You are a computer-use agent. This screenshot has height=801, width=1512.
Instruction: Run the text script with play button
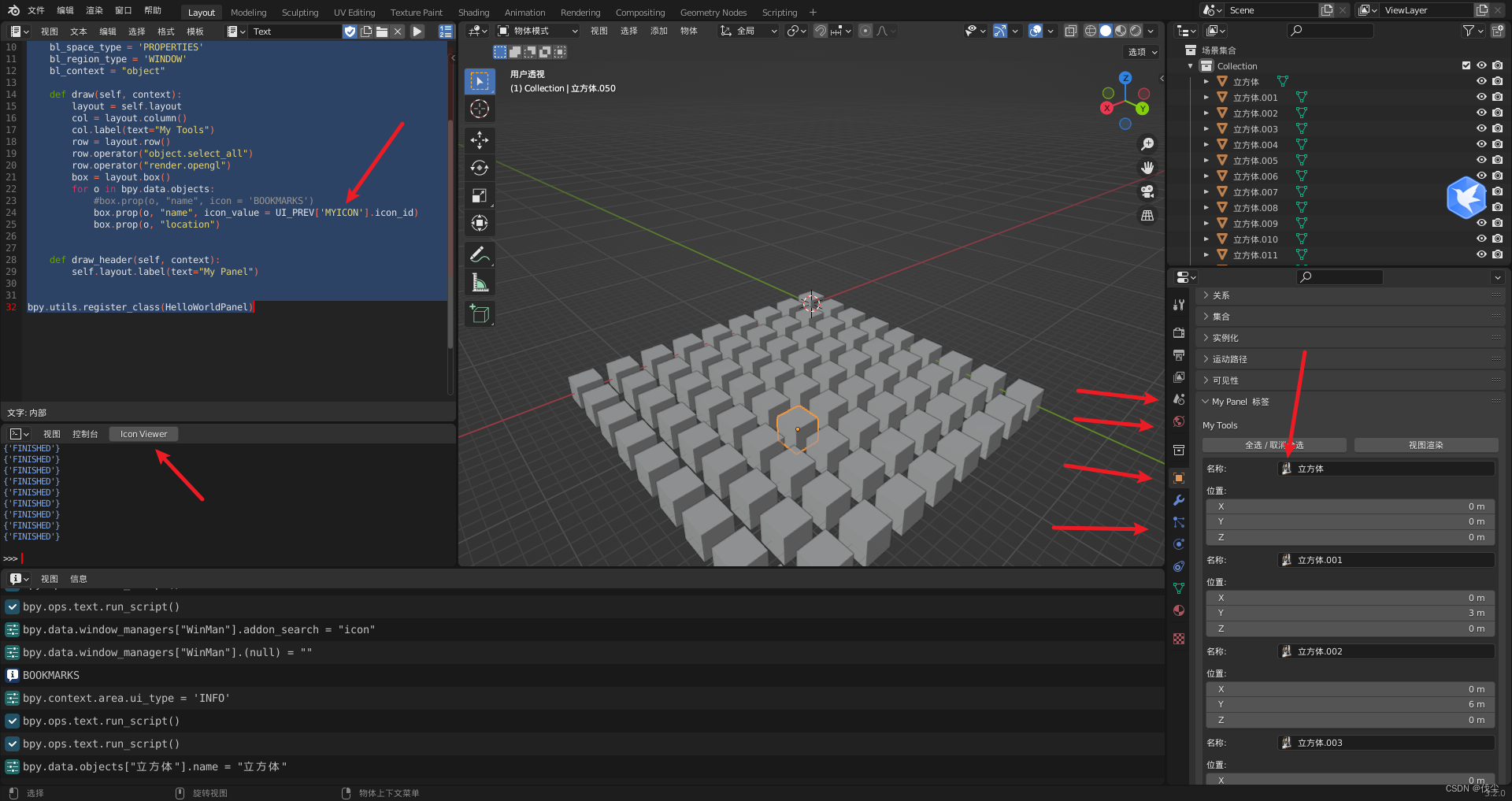click(x=418, y=32)
